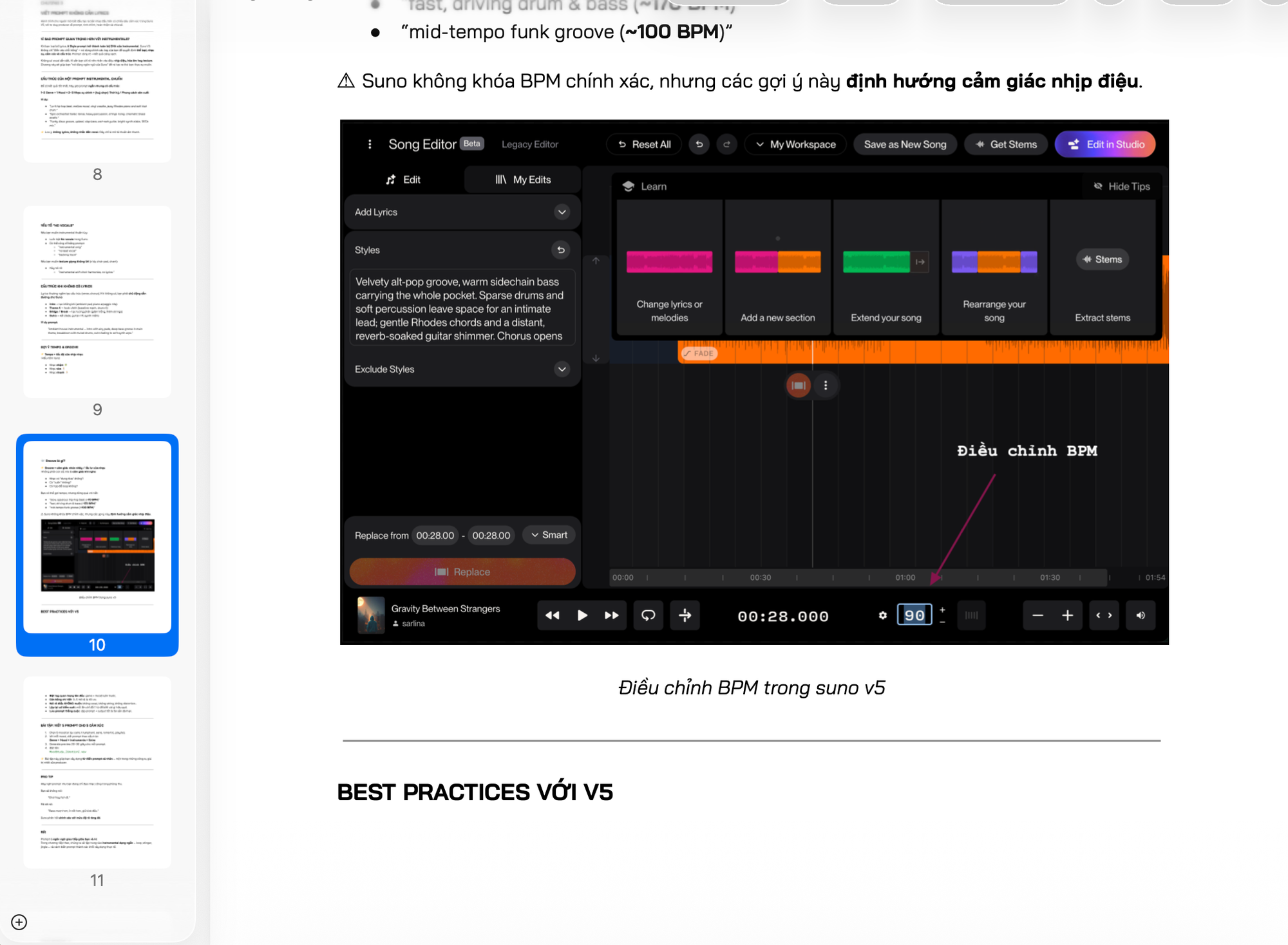Hide tips in the Learn panel

(x=1121, y=186)
